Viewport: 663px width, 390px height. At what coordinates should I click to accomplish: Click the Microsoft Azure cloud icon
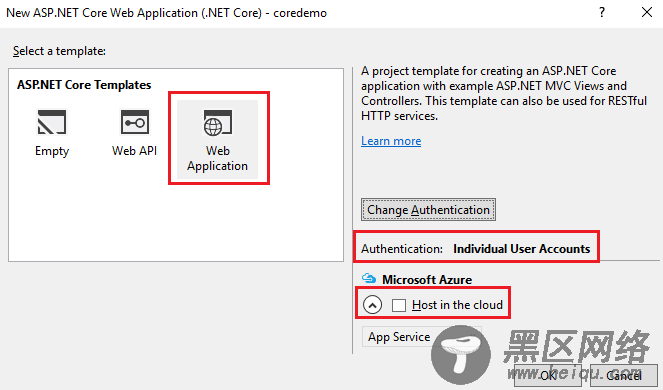(369, 279)
